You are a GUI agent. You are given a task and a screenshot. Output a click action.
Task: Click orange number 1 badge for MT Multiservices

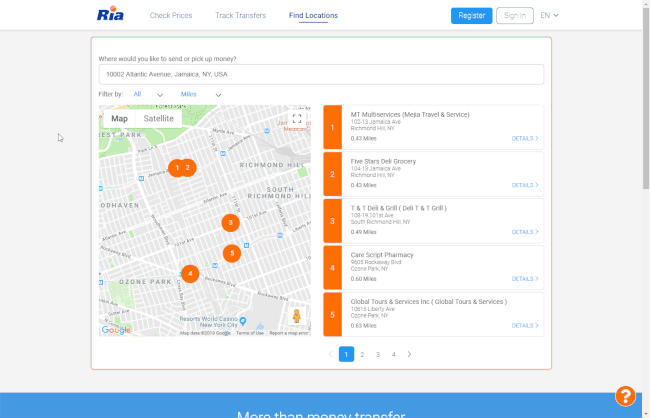pos(332,127)
